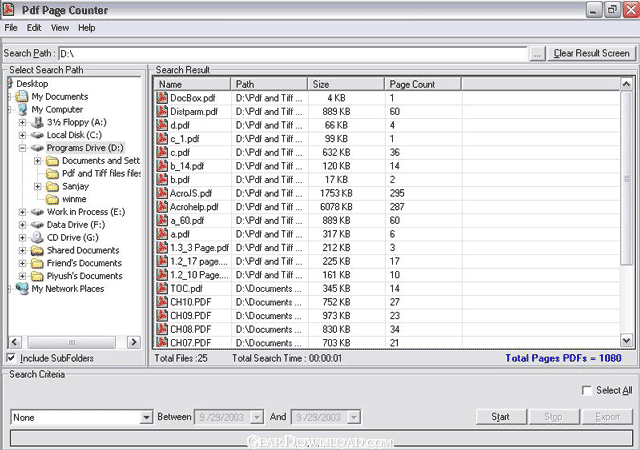Click the floppy drive icon for A:
The image size is (640, 450).
(37, 122)
